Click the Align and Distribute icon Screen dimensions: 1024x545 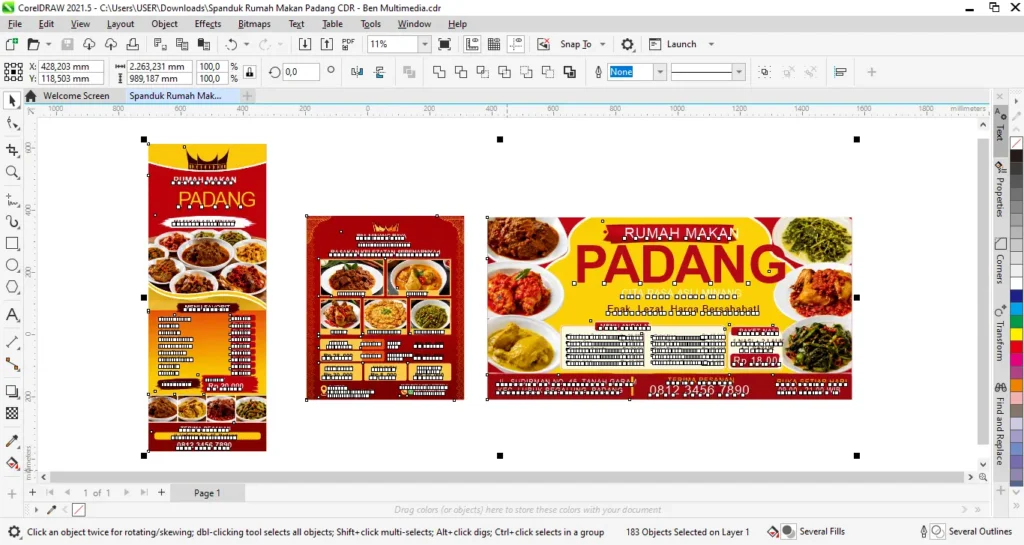840,72
